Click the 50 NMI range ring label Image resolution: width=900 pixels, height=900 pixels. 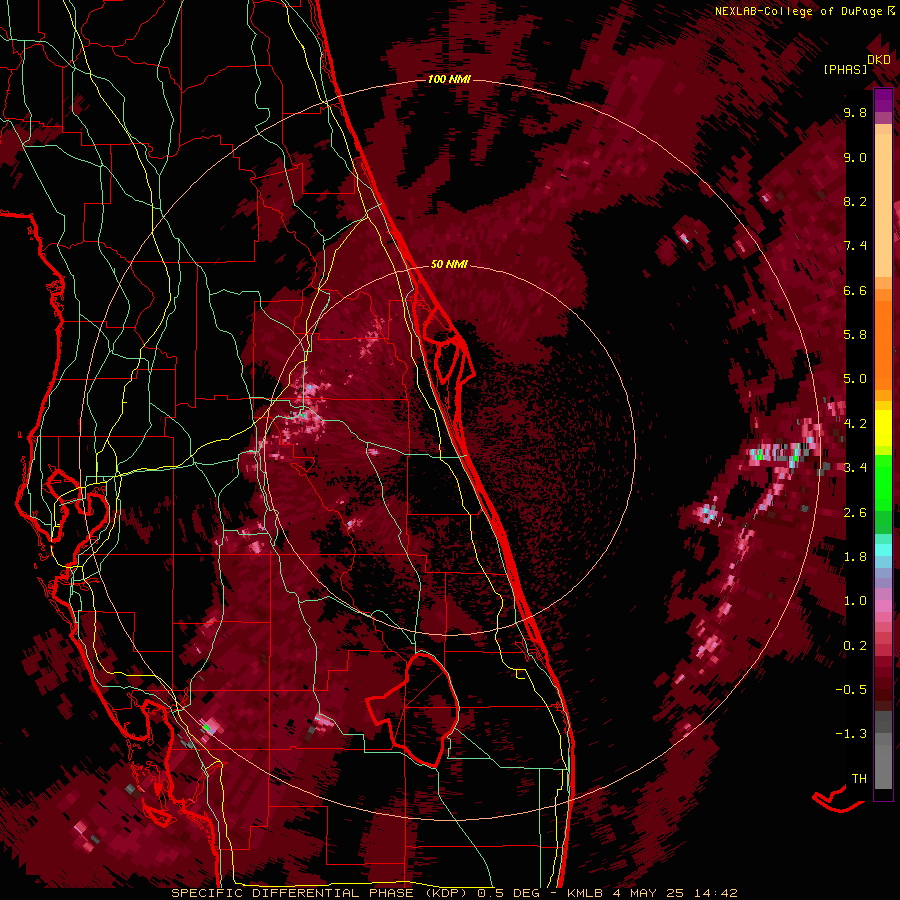[449, 264]
